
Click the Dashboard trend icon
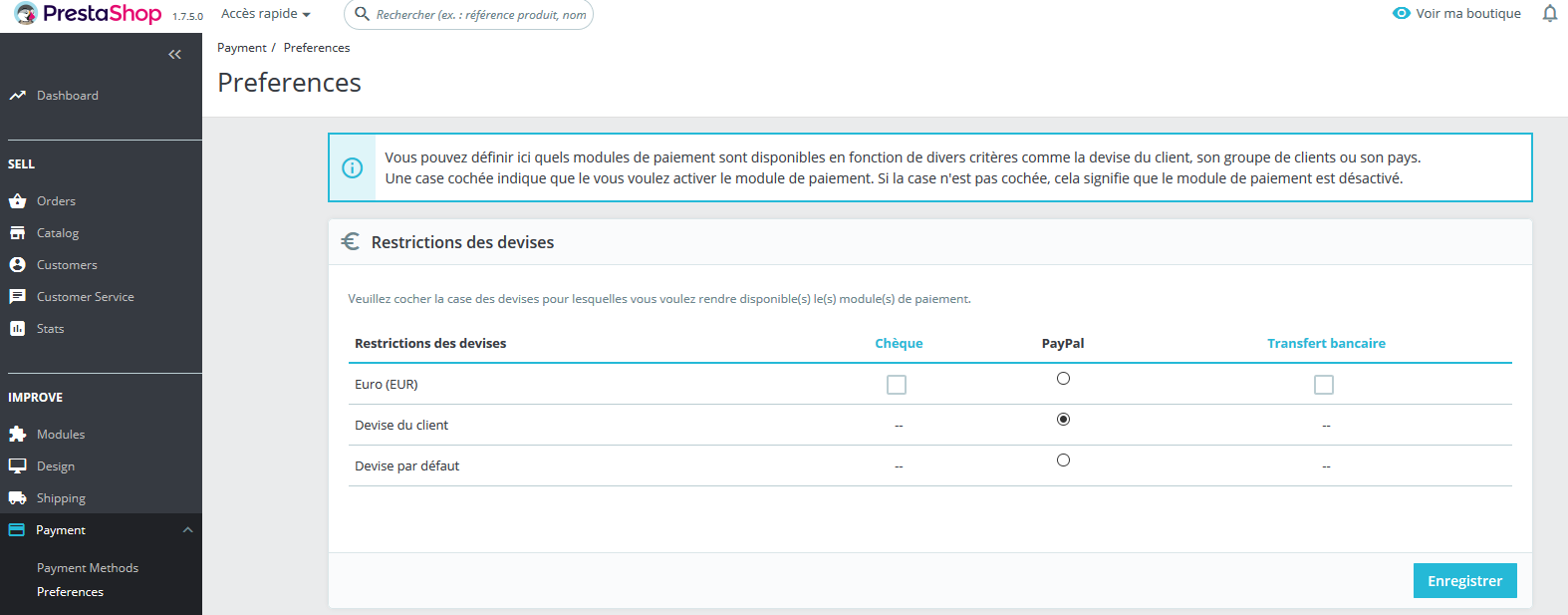[x=17, y=96]
